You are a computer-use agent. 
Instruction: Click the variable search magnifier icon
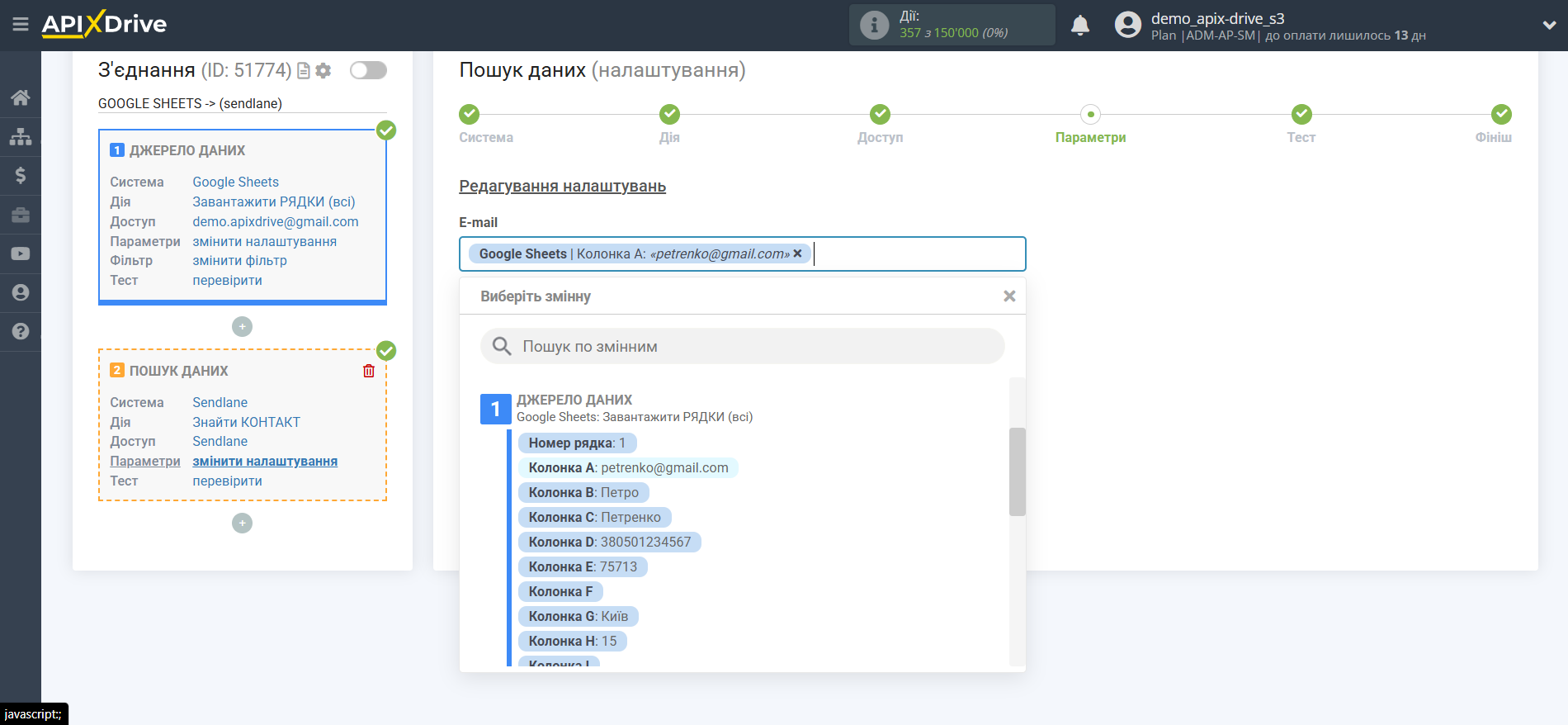502,346
